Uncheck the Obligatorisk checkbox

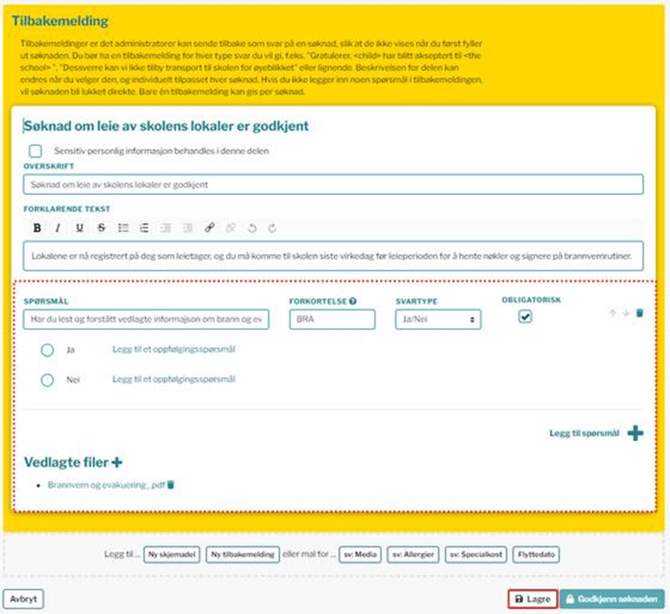pos(525,317)
